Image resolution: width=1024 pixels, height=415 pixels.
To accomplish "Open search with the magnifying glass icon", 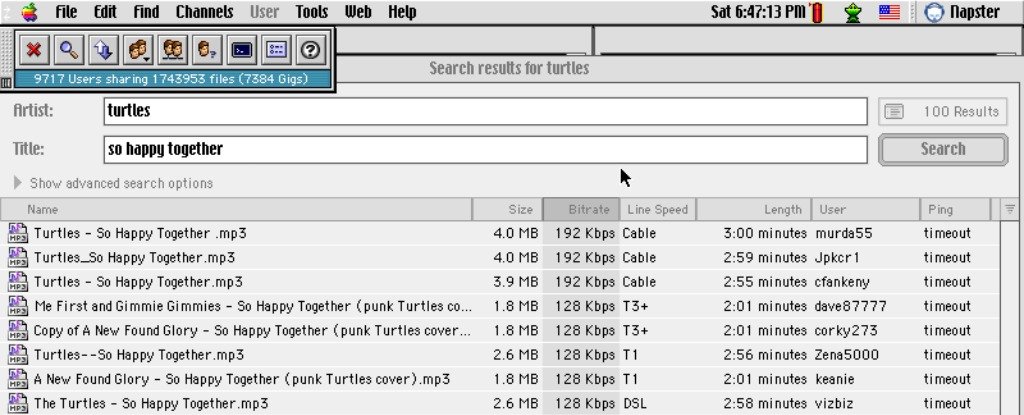I will point(69,50).
